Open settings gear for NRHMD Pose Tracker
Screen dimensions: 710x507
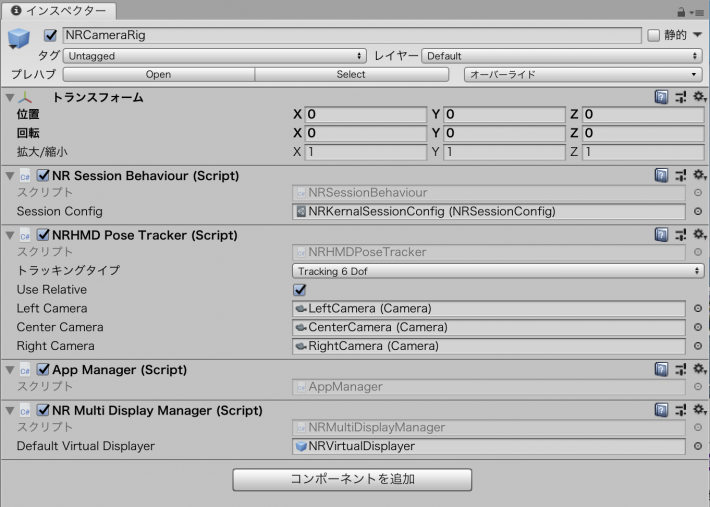coord(698,235)
